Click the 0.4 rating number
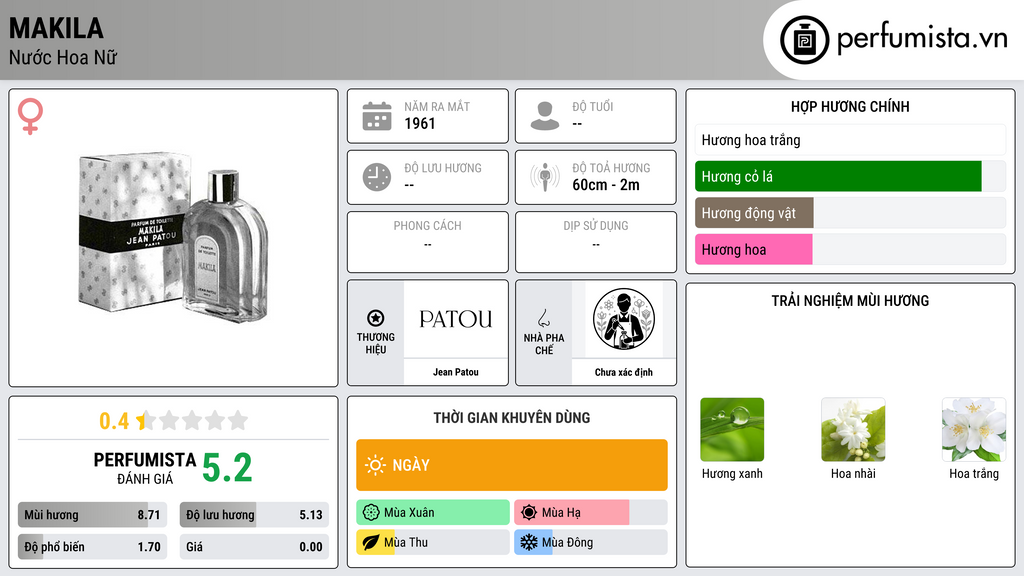The height and width of the screenshot is (576, 1024). [114, 421]
